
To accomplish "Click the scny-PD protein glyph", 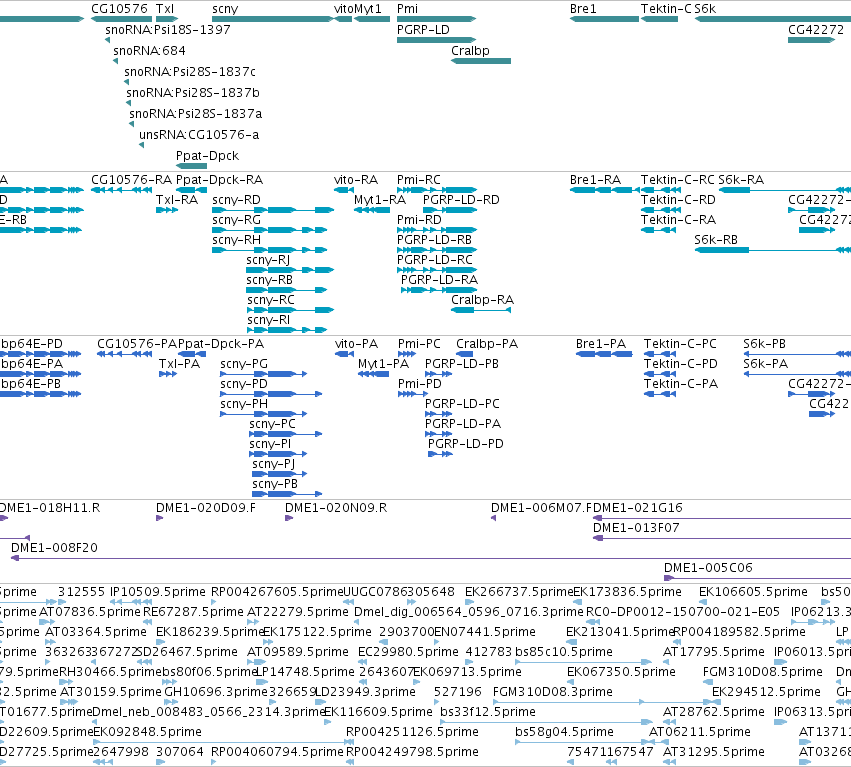I will [x=271, y=394].
